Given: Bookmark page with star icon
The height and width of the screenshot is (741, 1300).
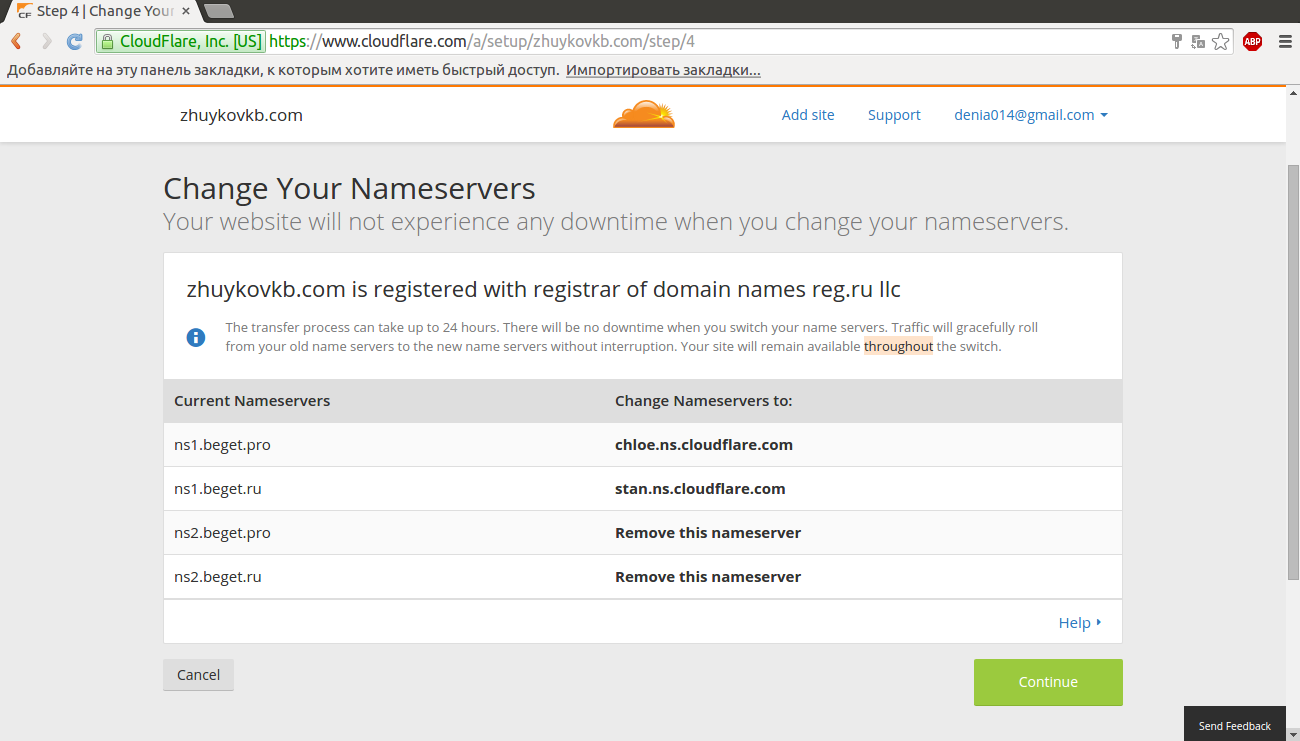Looking at the screenshot, I should point(1221,42).
